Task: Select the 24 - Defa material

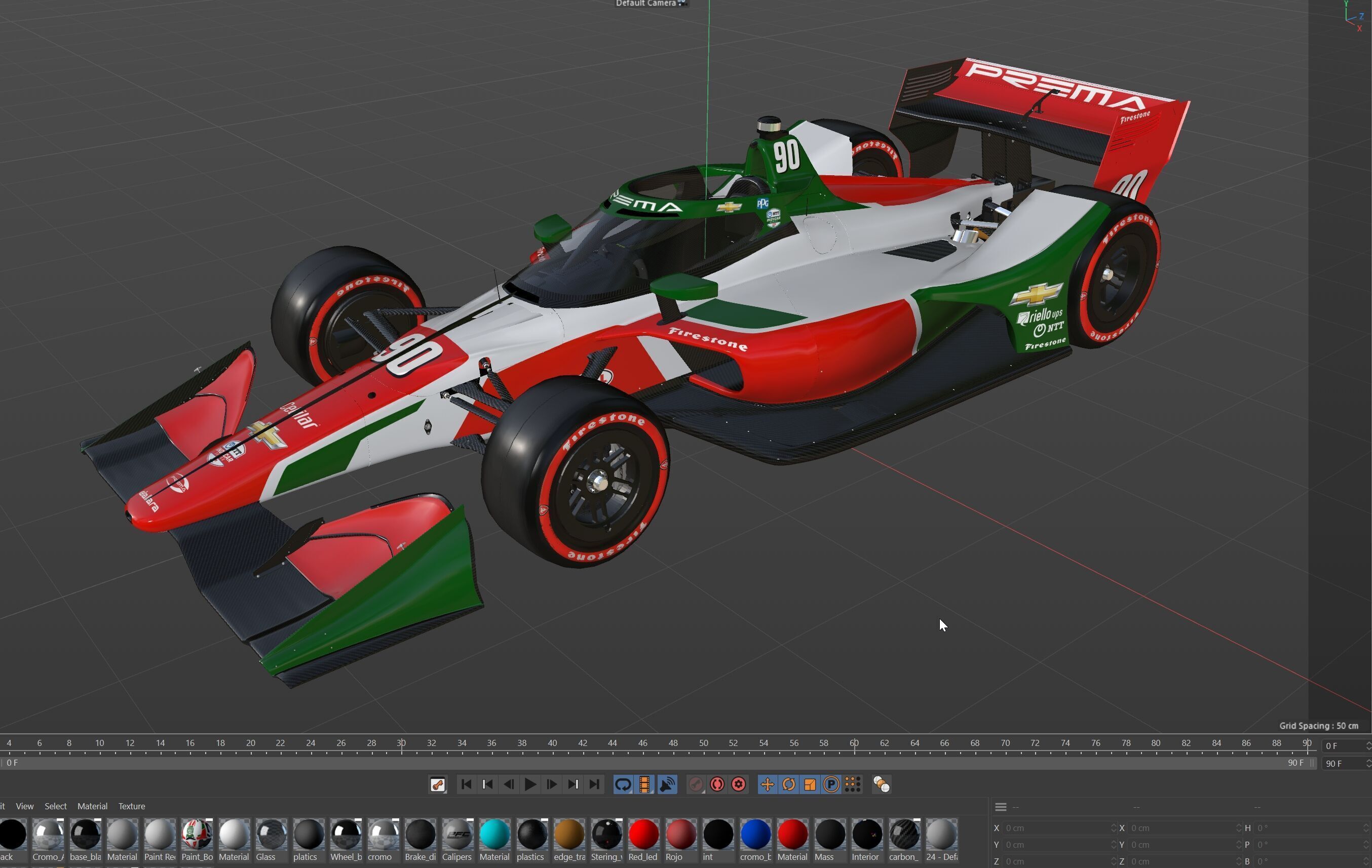Action: click(x=941, y=835)
